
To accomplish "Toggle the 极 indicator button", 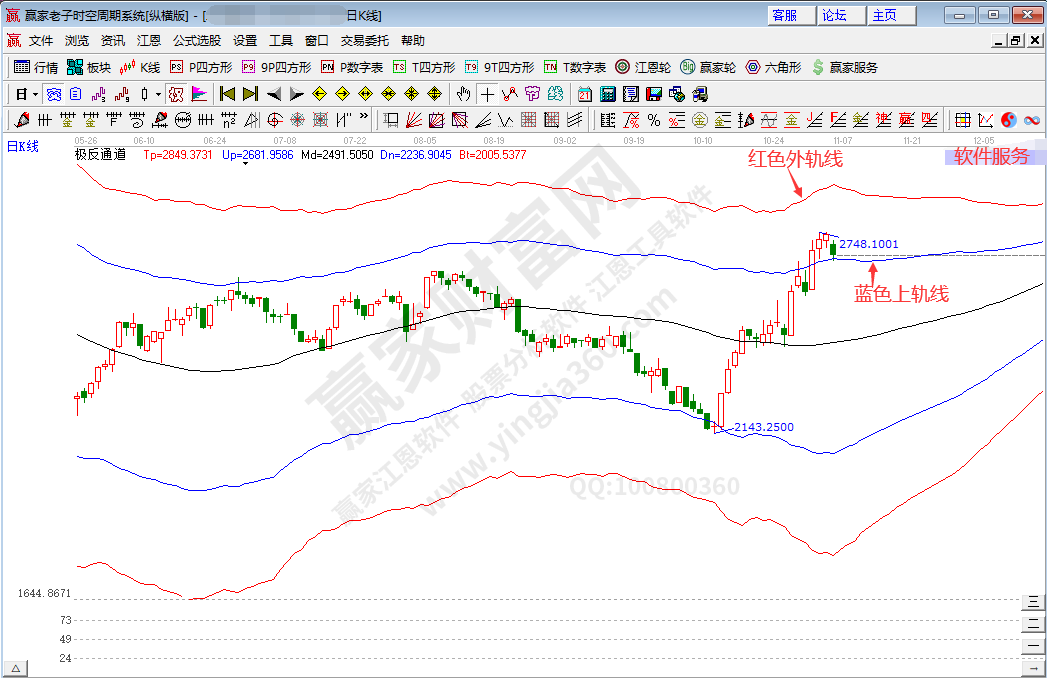I will point(176,94).
